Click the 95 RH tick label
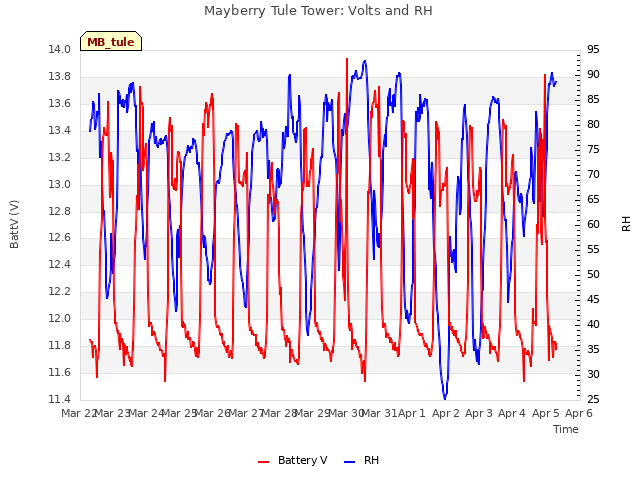640x480 pixels. [593, 50]
